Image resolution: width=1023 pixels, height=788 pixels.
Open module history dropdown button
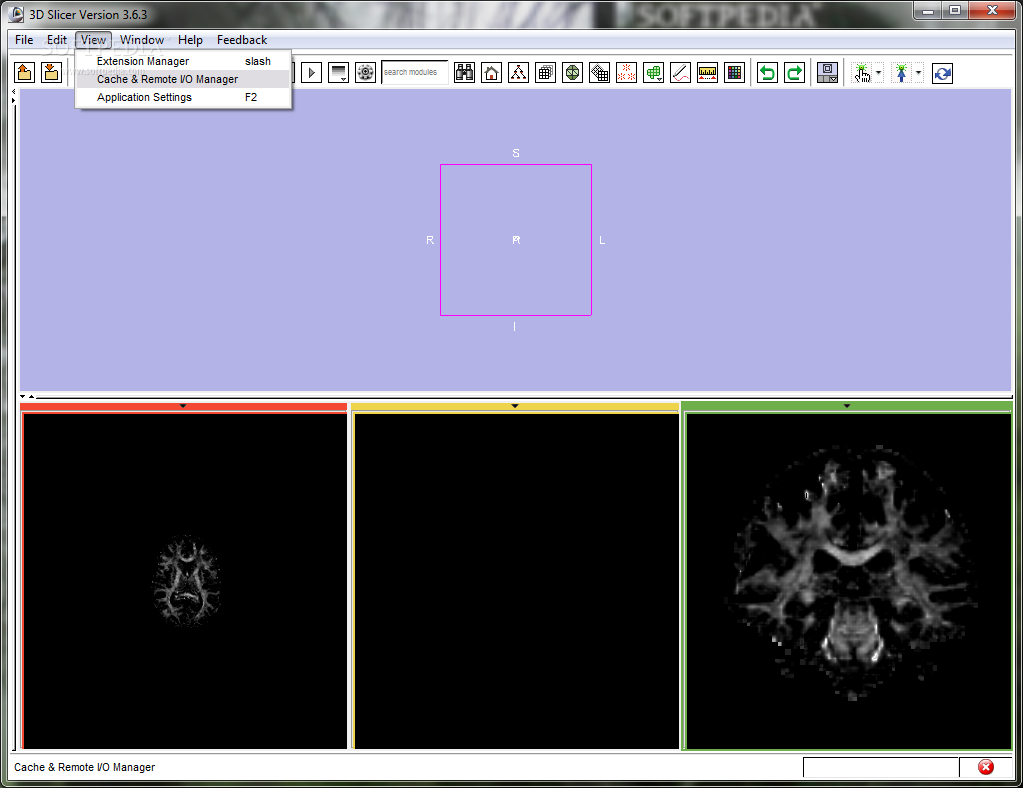click(x=339, y=72)
